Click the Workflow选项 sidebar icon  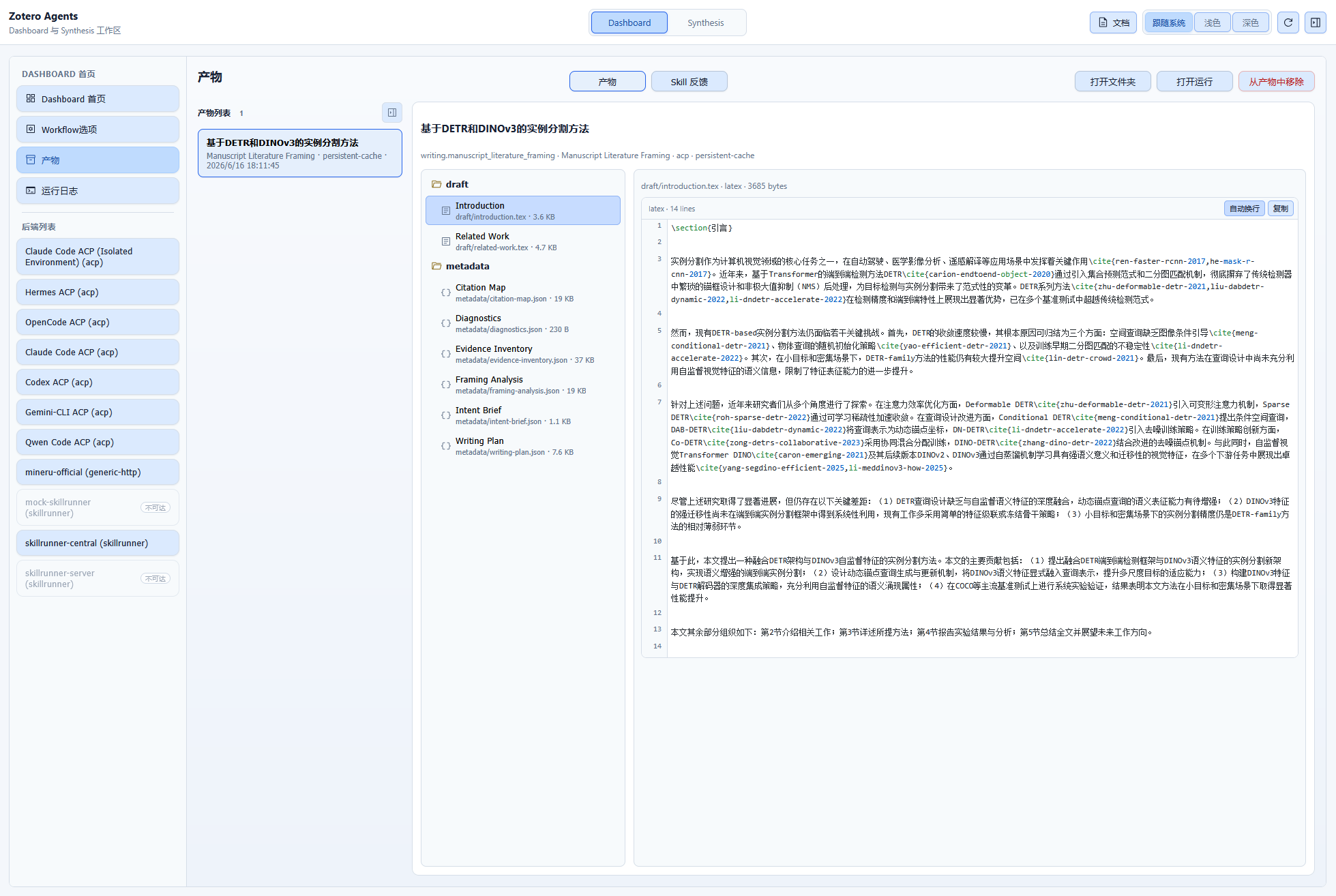[x=31, y=129]
